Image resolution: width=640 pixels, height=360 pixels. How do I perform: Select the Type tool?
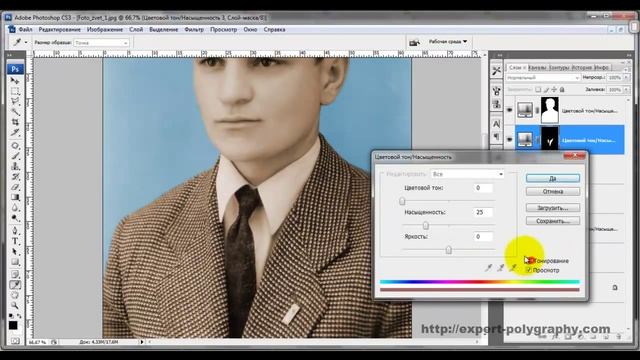[15, 241]
